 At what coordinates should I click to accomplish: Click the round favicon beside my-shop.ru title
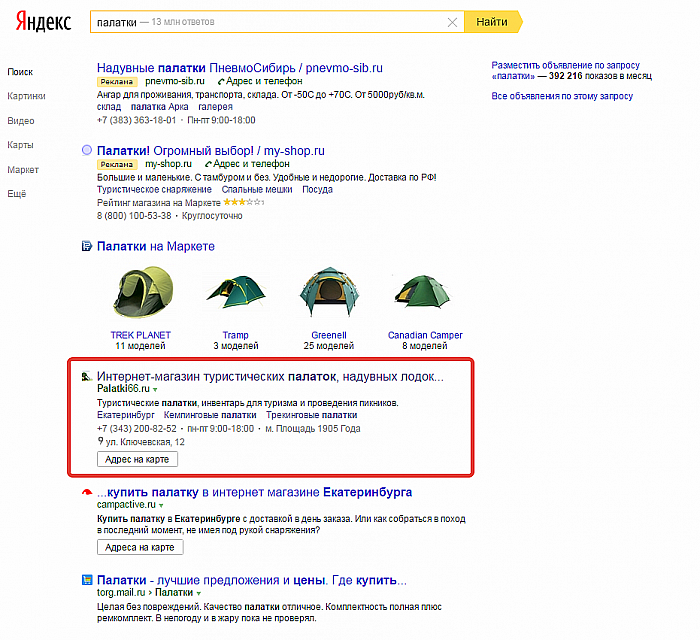click(87, 150)
